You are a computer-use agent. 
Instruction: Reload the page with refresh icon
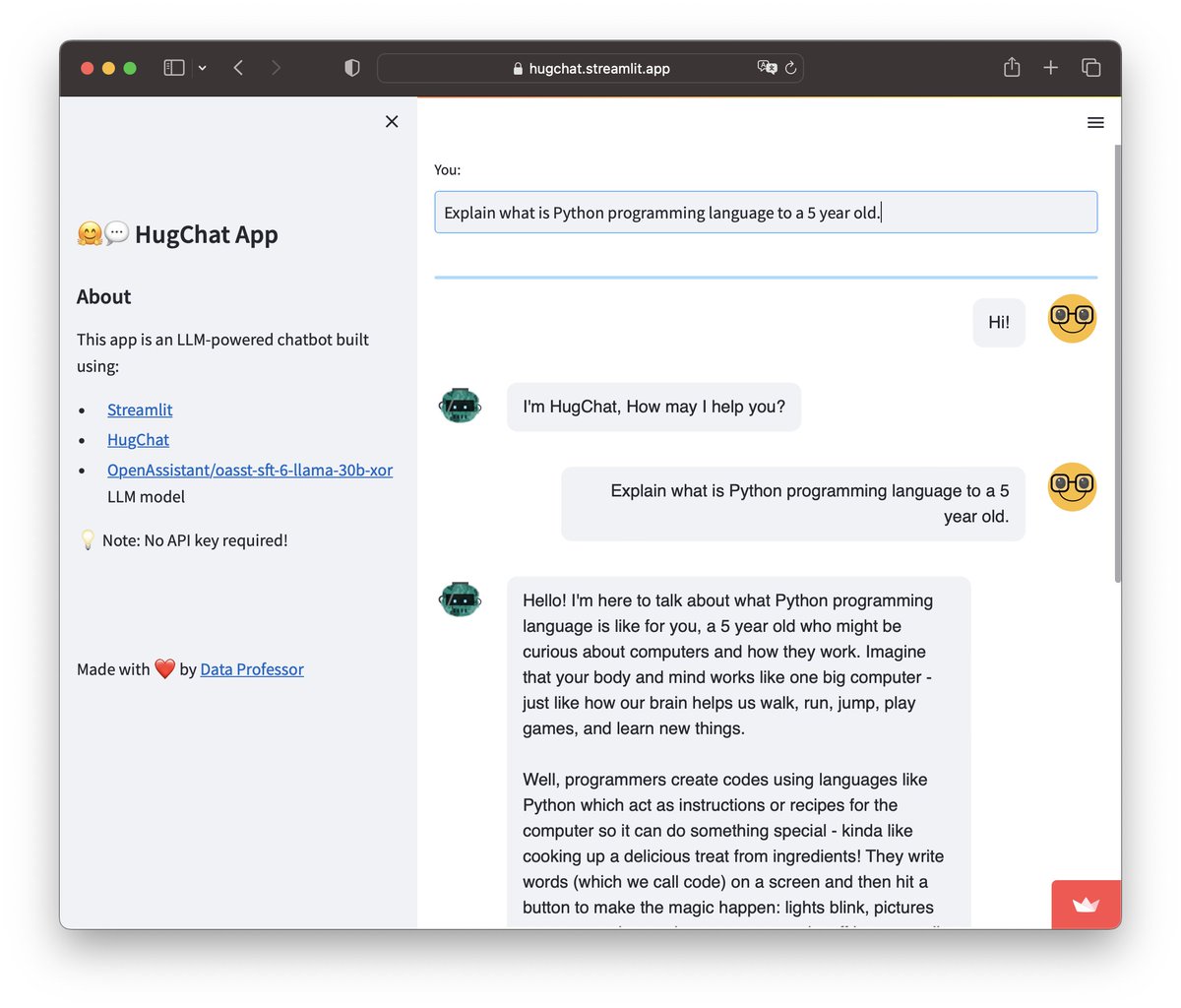(x=790, y=68)
